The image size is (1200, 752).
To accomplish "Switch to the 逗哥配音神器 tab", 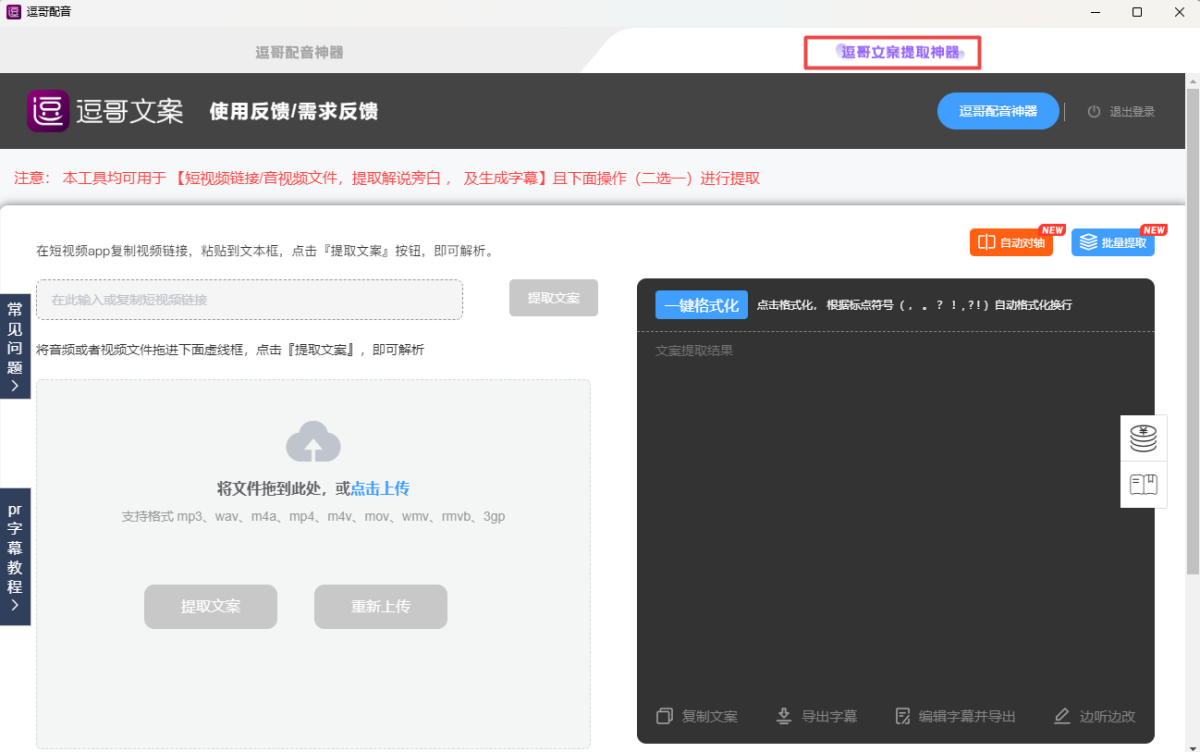I will pyautogui.click(x=299, y=52).
